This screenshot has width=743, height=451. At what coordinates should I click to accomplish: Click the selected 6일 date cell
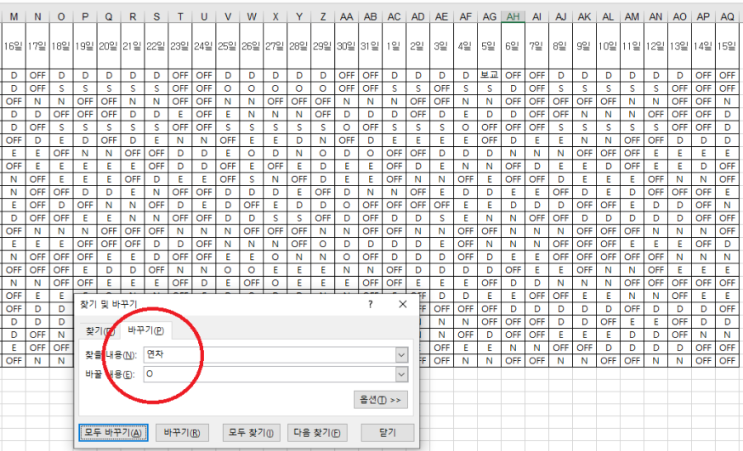pyautogui.click(x=513, y=46)
